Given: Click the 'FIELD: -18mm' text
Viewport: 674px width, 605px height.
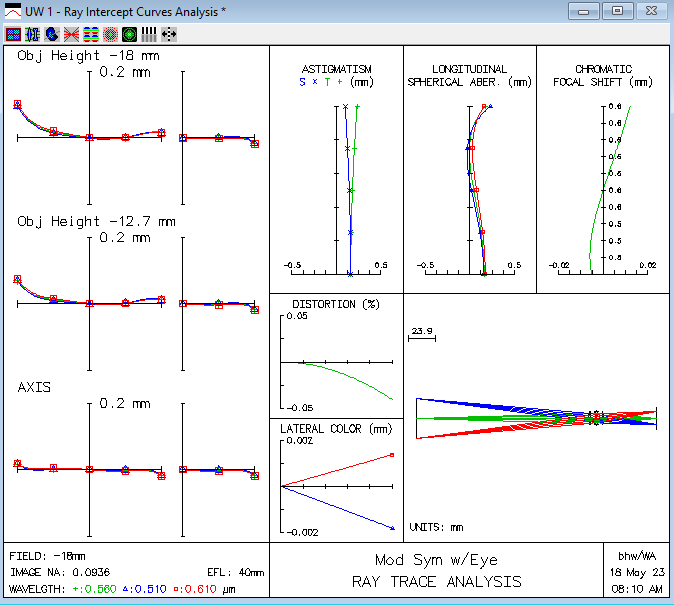Looking at the screenshot, I should 47,556.
